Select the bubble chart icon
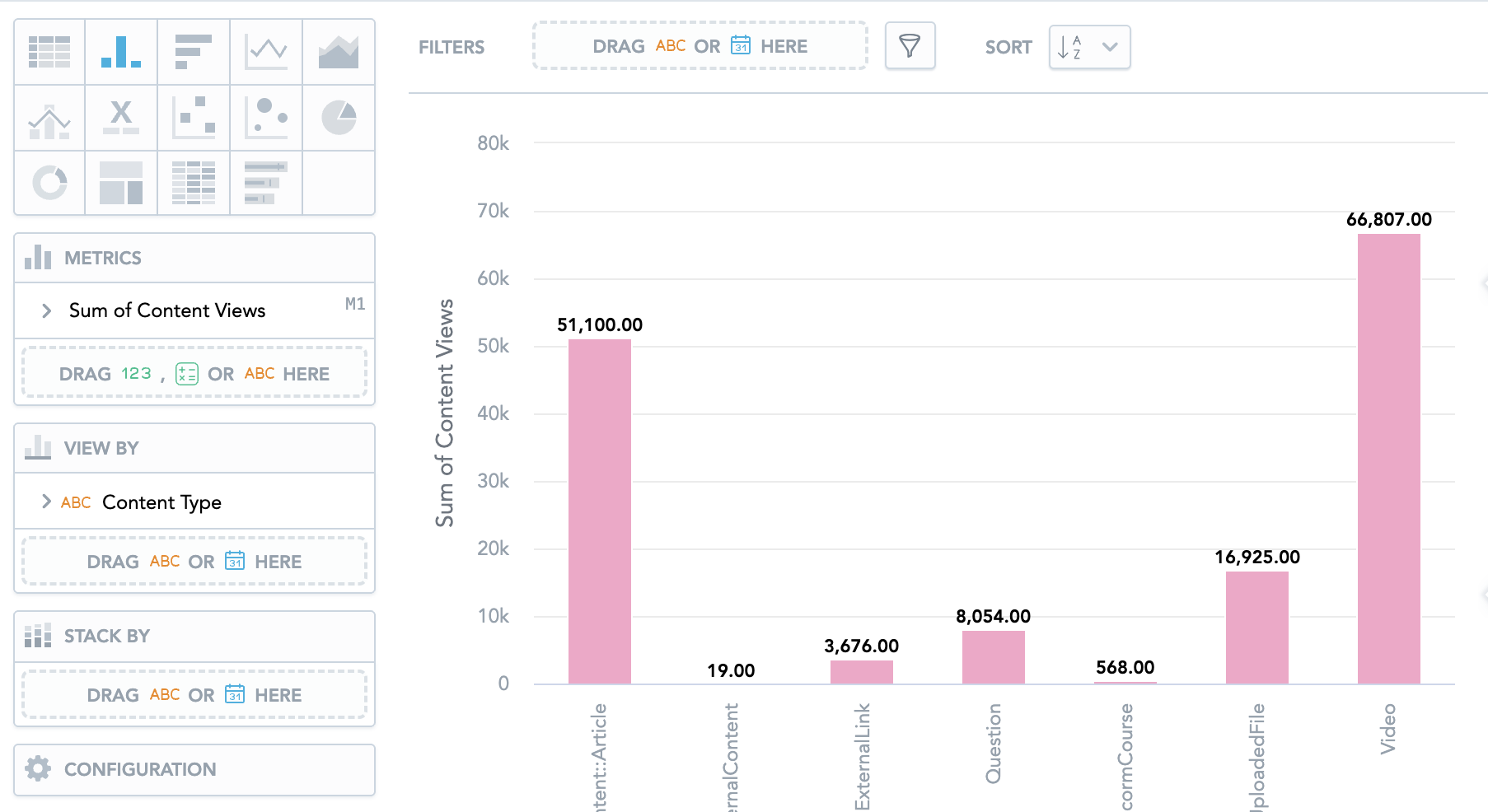 (x=266, y=119)
